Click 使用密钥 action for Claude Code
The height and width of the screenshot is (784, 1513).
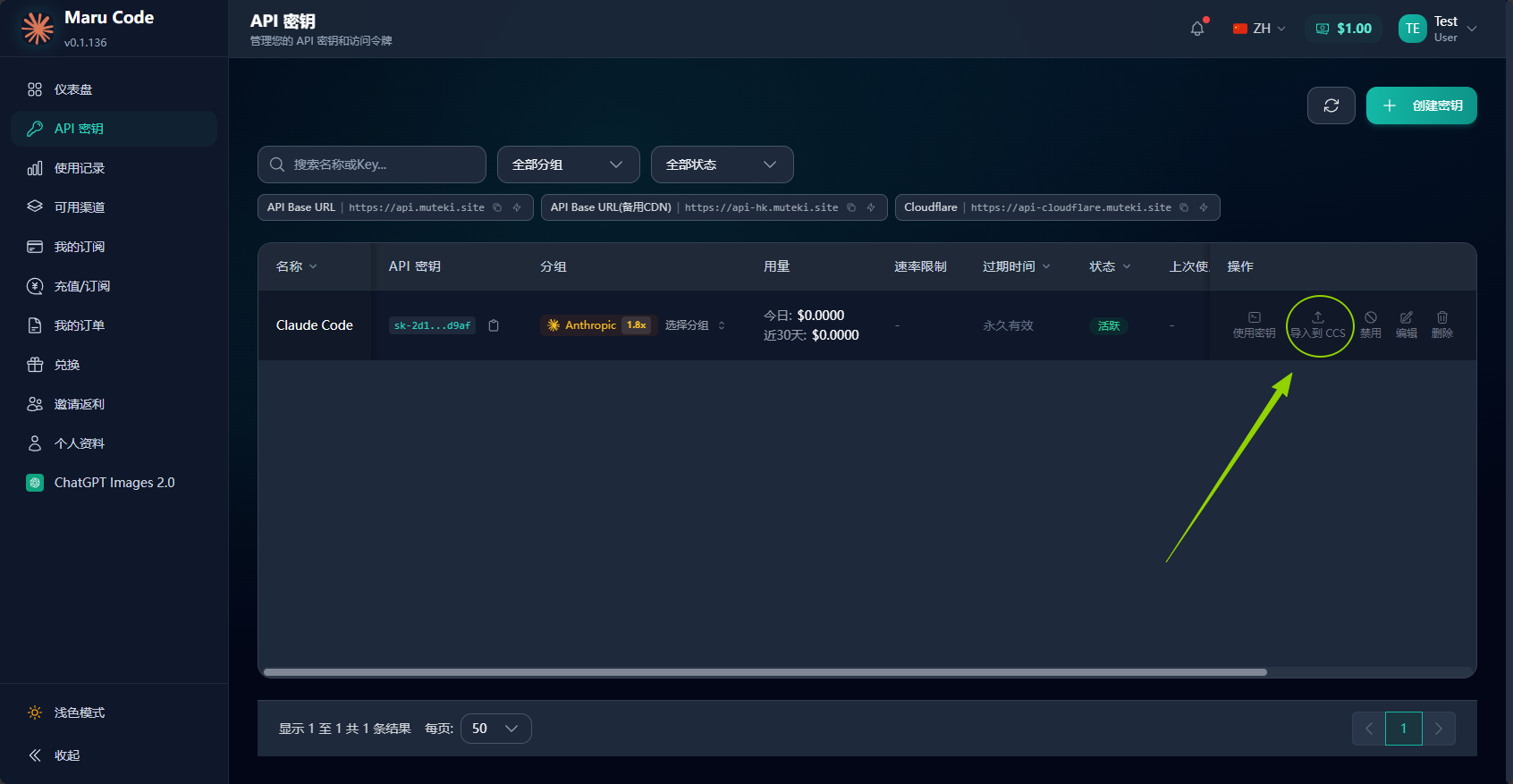click(1255, 325)
